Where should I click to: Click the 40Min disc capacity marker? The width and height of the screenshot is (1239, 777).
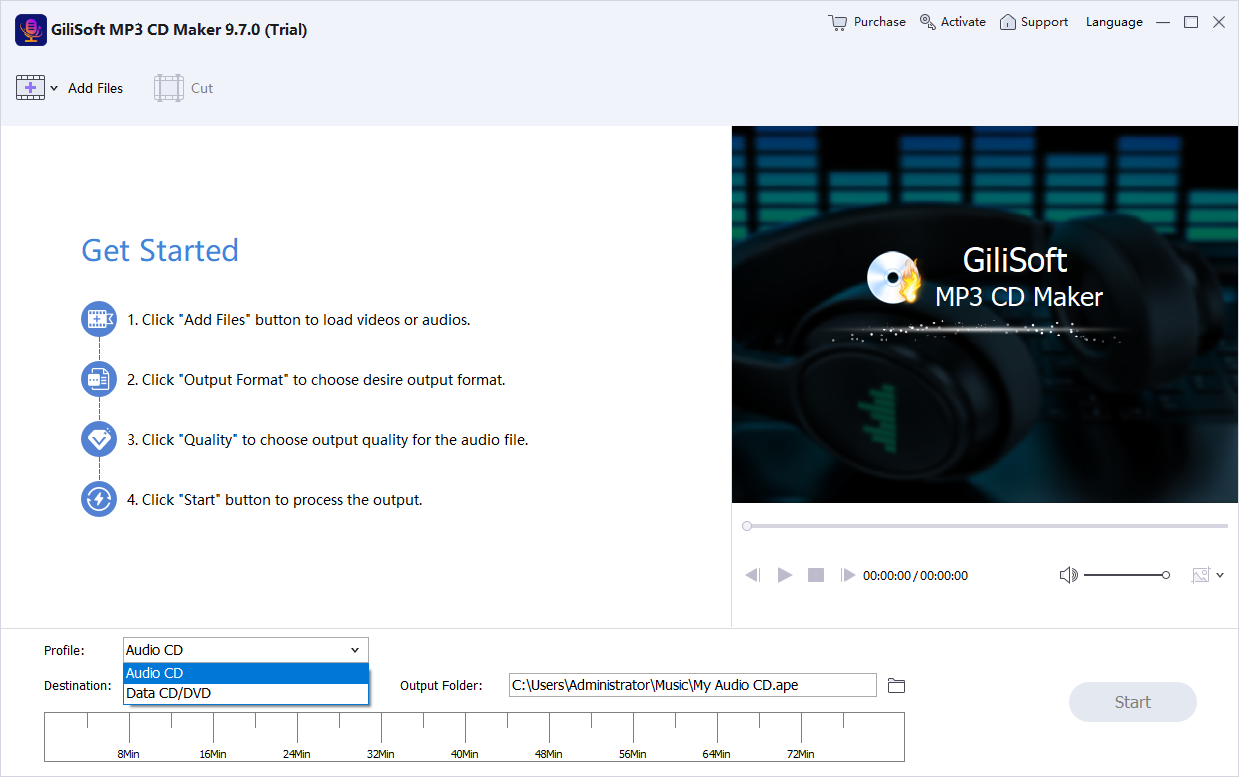(x=464, y=753)
